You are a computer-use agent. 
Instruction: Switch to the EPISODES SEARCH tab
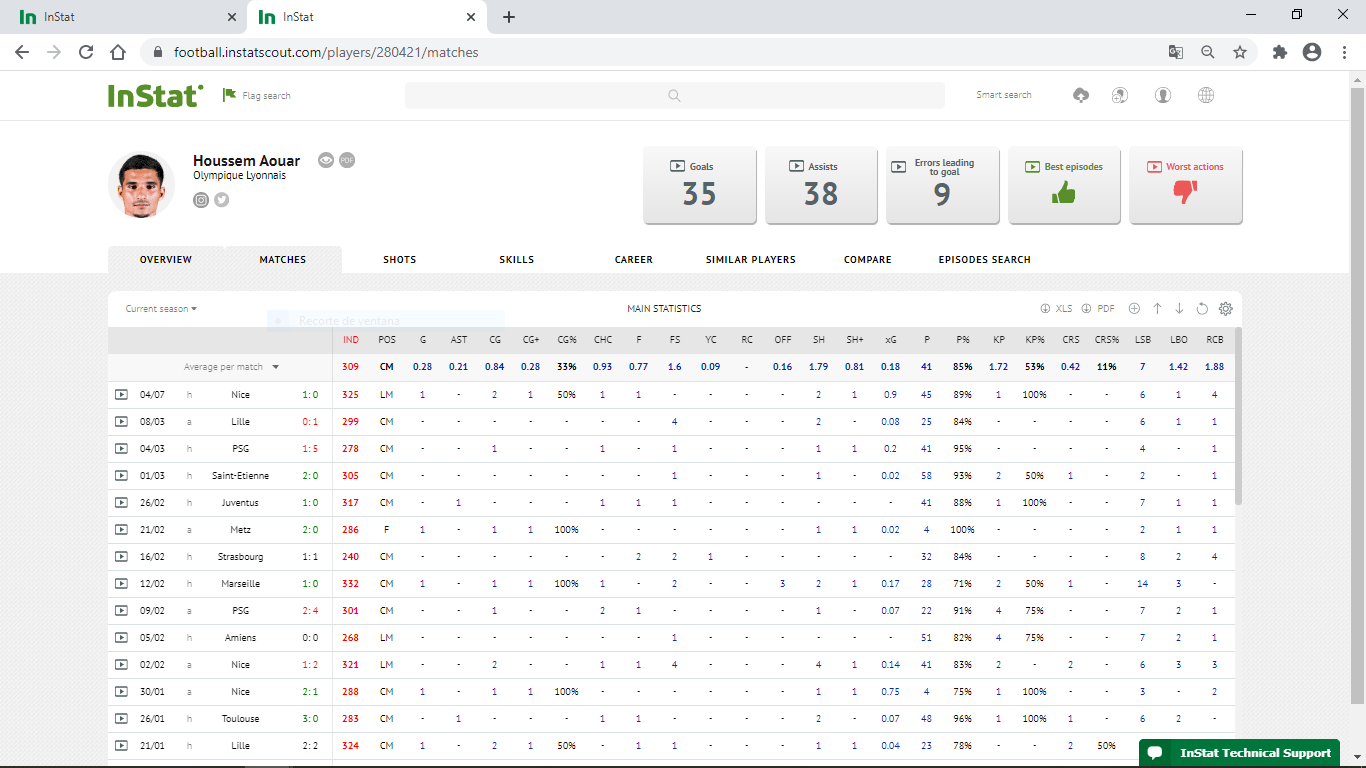click(x=985, y=260)
